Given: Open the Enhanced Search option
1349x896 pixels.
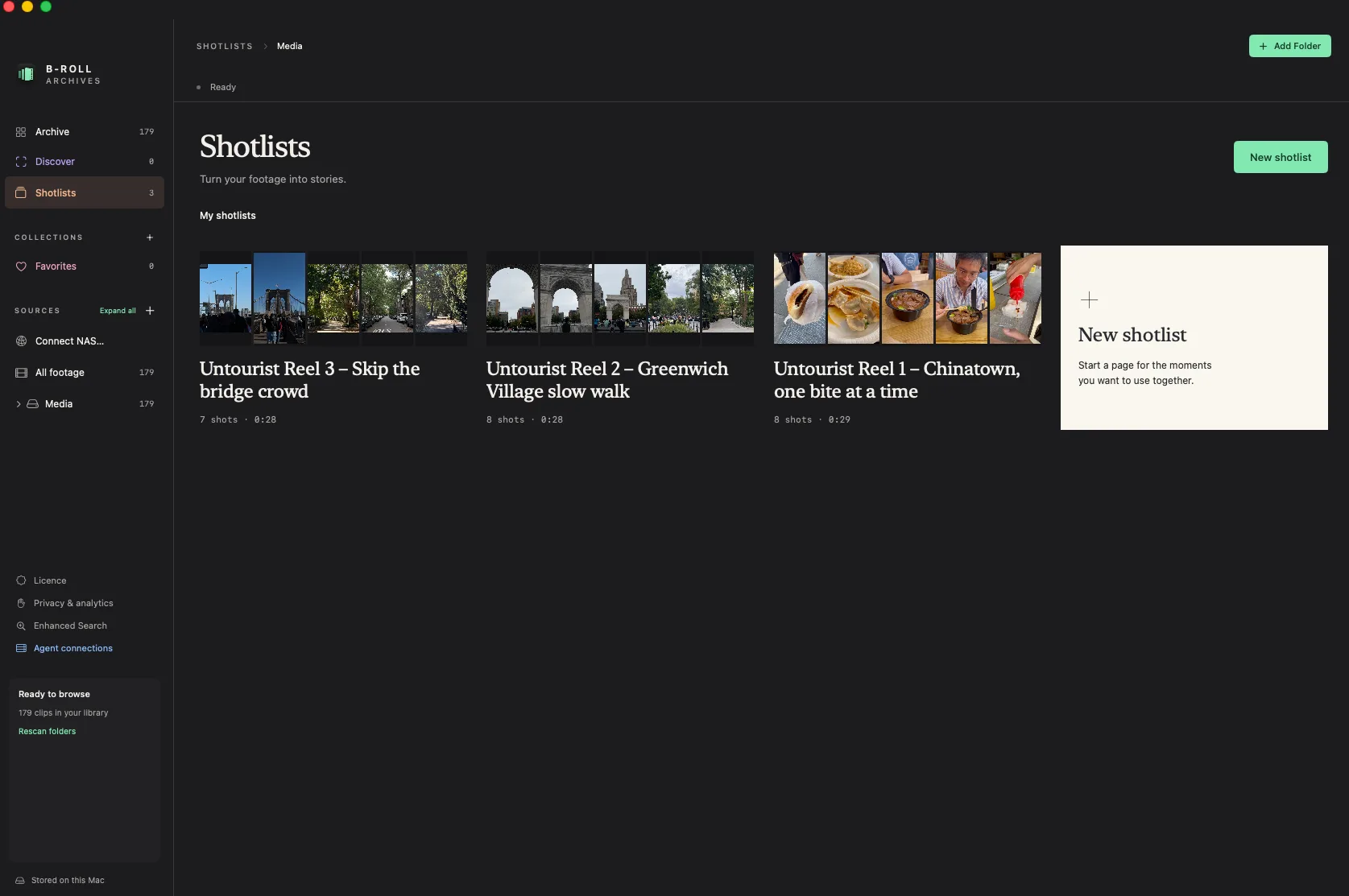Looking at the screenshot, I should pos(70,626).
